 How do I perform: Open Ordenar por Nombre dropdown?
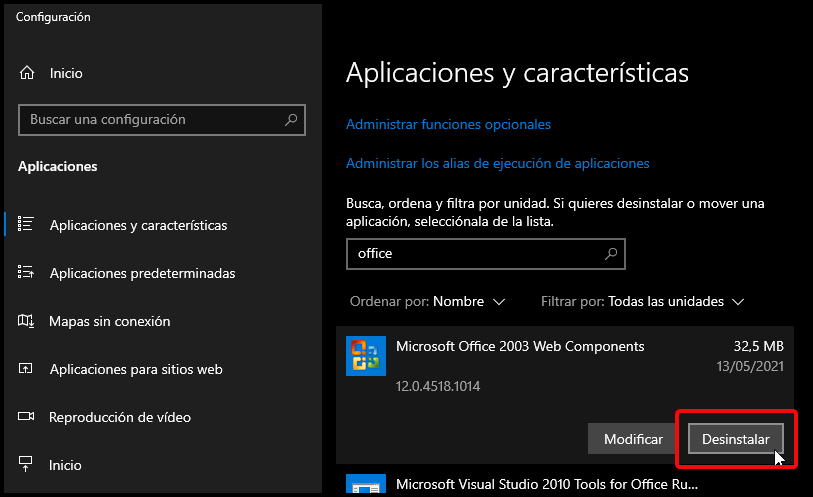coord(427,302)
